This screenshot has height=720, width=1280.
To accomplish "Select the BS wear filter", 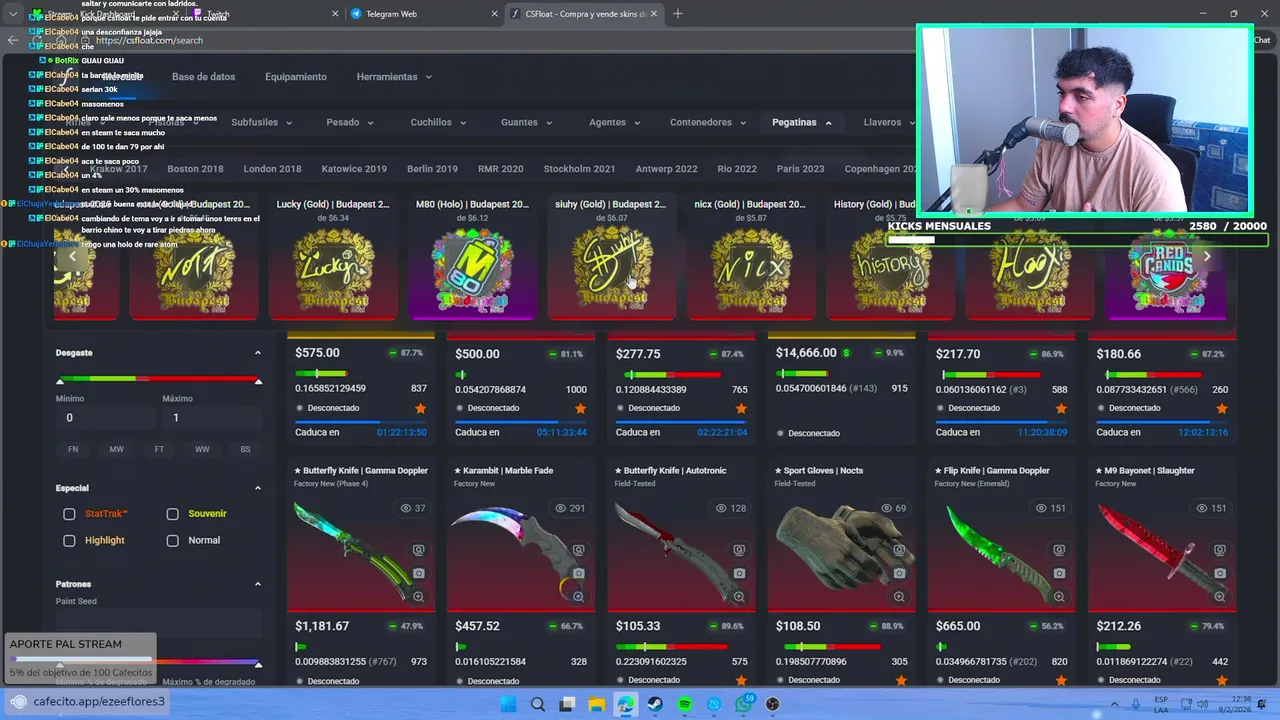I will pos(245,449).
